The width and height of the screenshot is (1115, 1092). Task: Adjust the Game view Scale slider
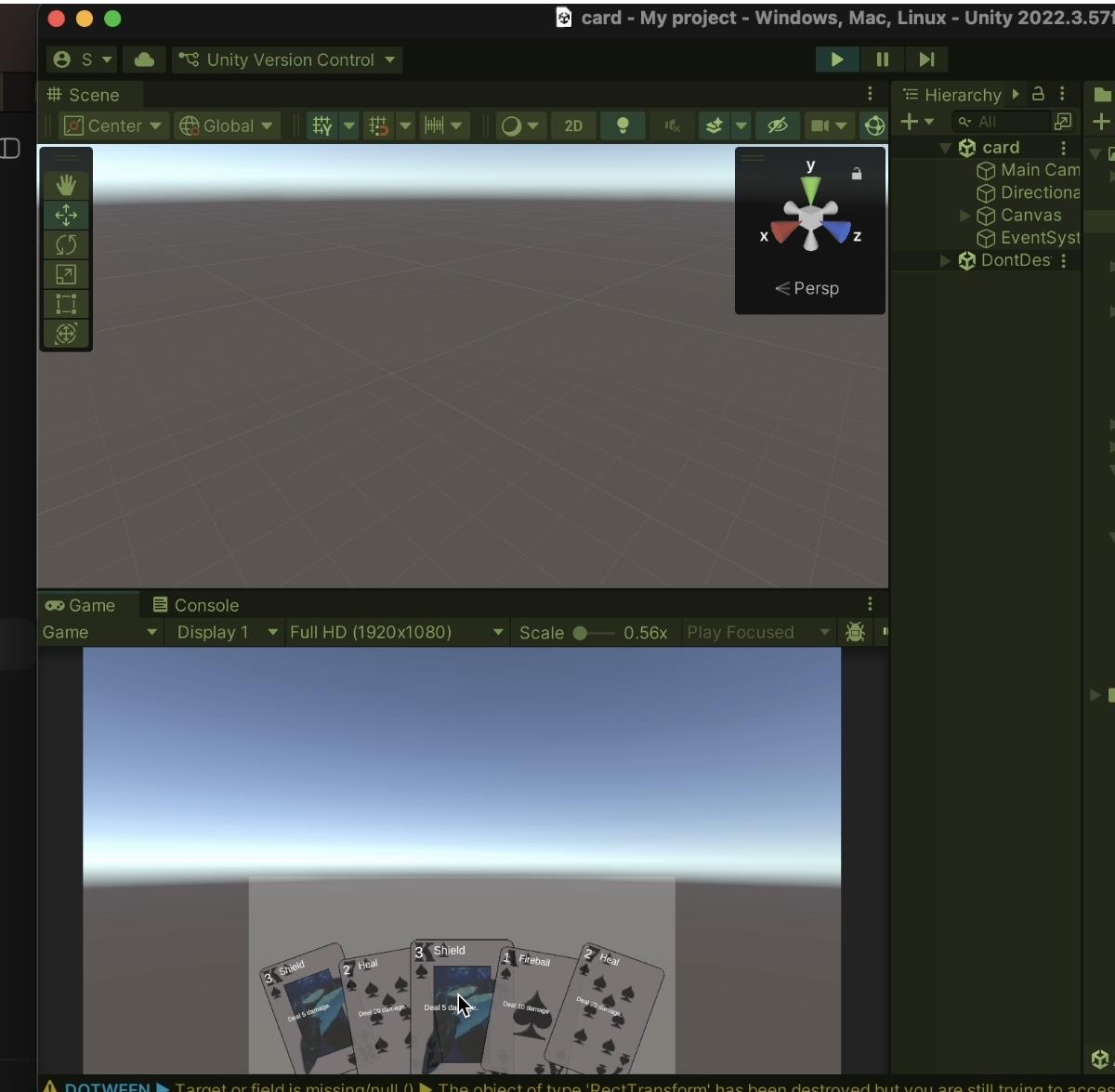coord(581,633)
